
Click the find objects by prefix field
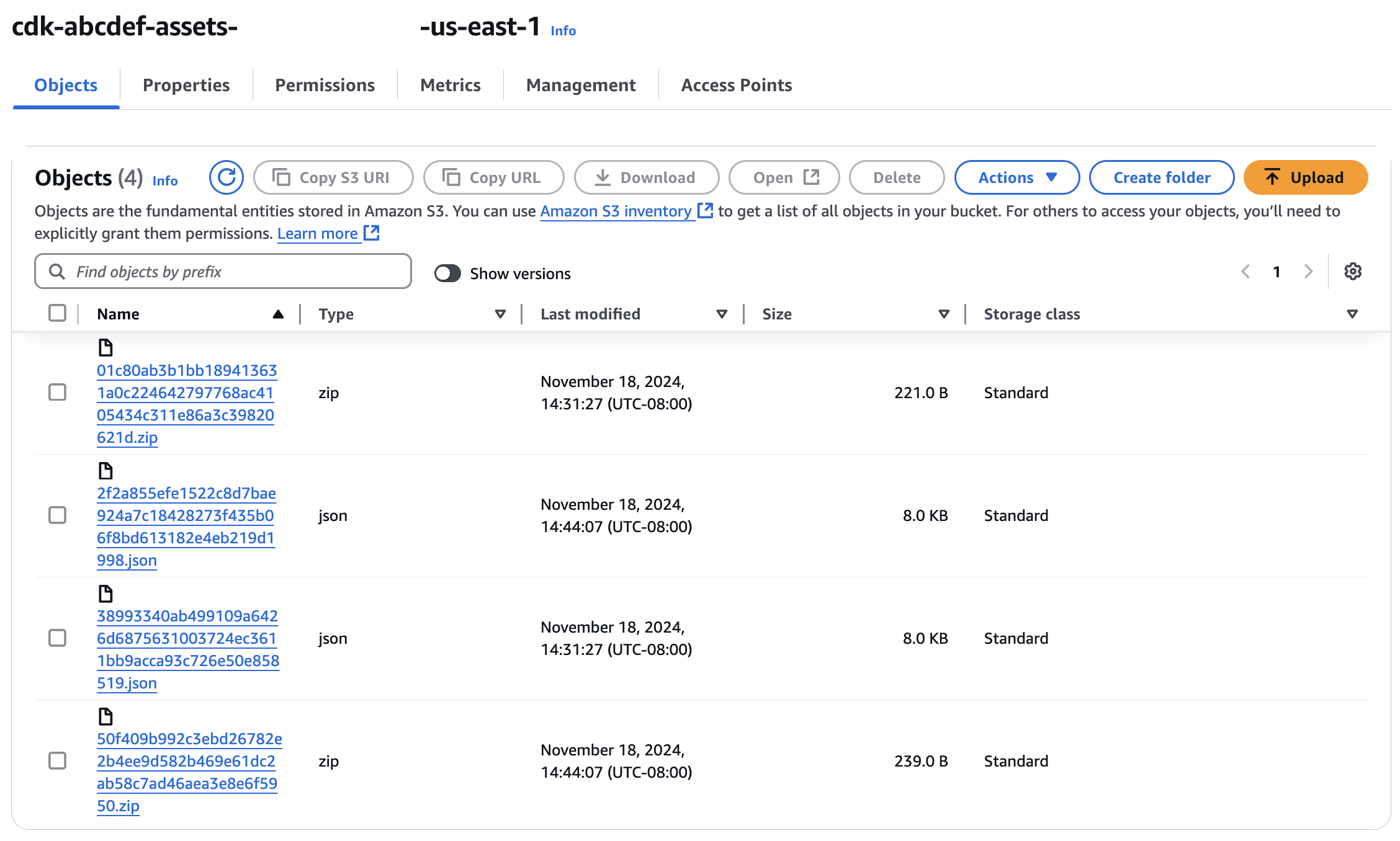222,271
